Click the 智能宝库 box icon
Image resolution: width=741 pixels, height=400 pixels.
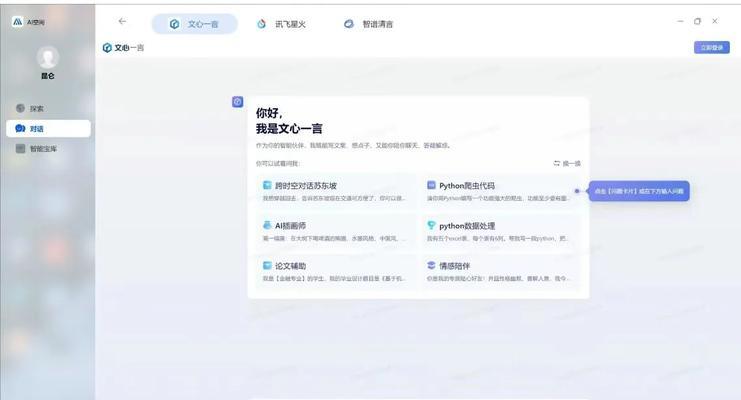[x=20, y=149]
